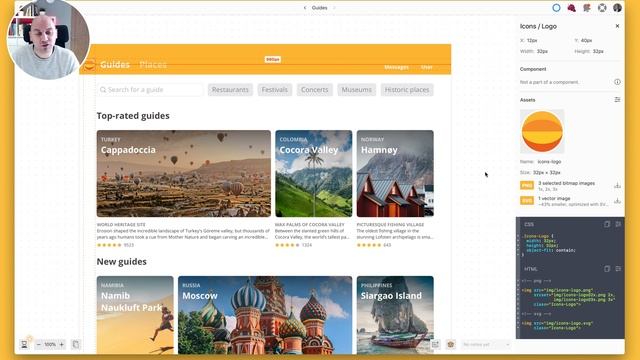Screen dimensions: 640x360
Task: Open the lifebuoy help icon
Action: (x=602, y=8)
